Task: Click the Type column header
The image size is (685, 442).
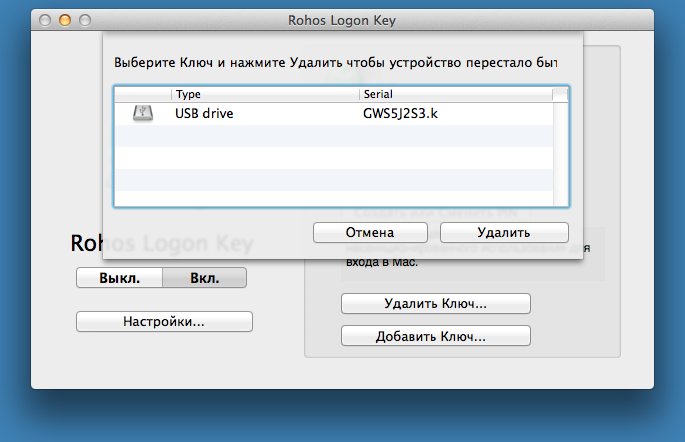Action: click(x=265, y=94)
